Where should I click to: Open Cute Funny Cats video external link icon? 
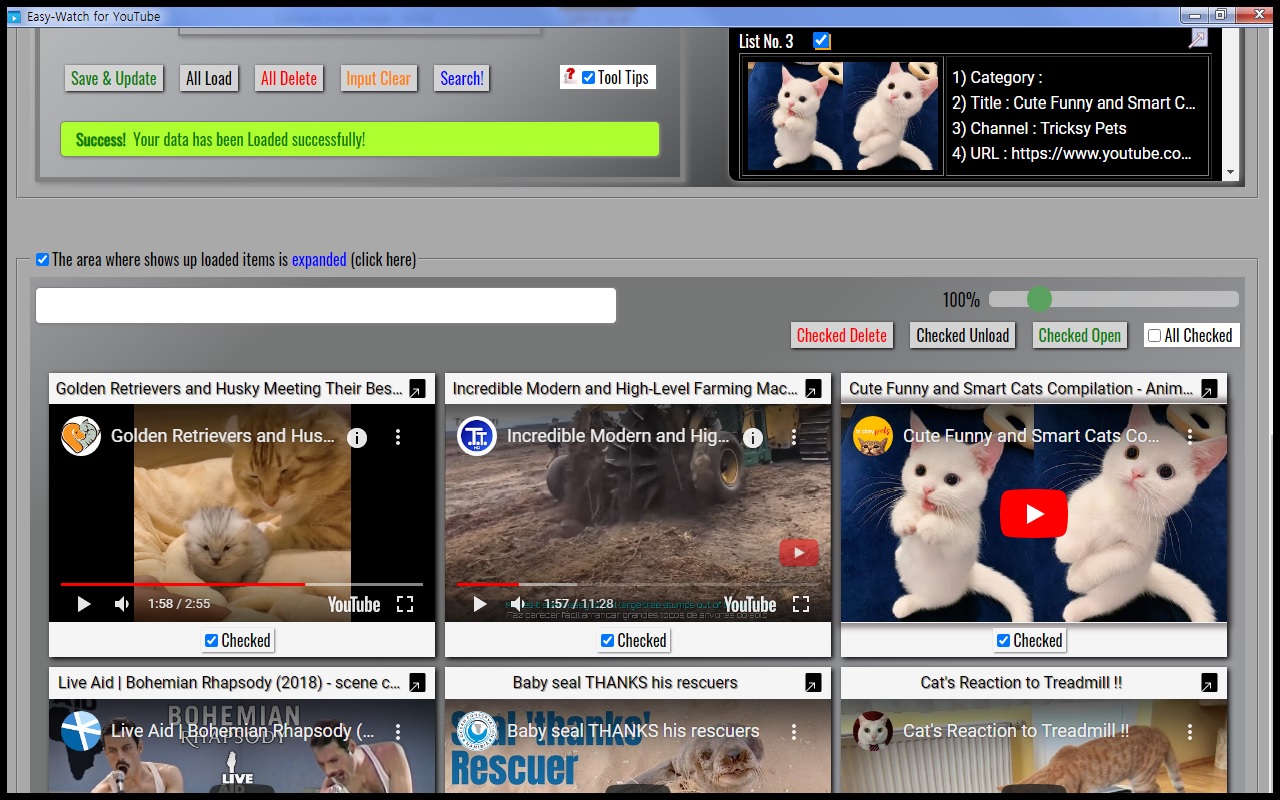[x=1209, y=389]
